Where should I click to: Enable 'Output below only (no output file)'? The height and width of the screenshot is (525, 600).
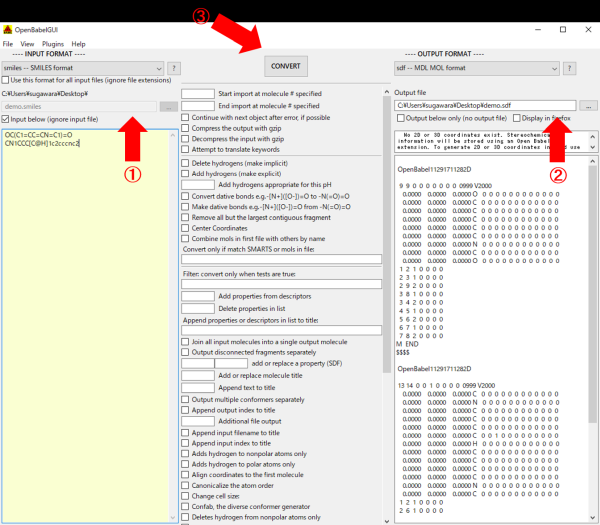pyautogui.click(x=401, y=118)
